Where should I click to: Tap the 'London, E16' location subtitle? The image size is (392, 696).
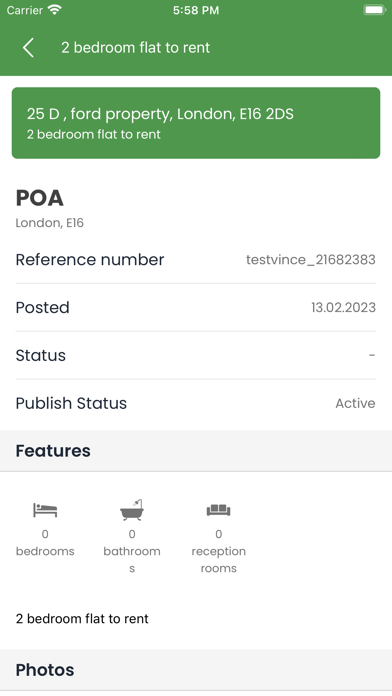coord(50,222)
